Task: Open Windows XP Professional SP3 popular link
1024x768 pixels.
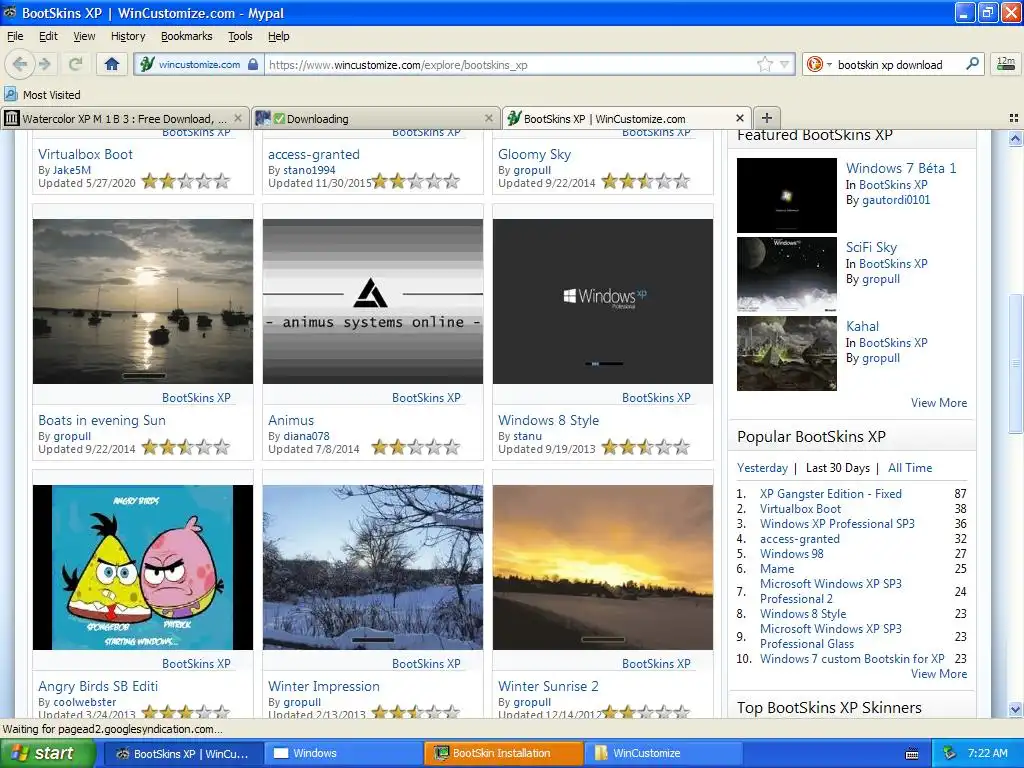Action: tap(837, 524)
